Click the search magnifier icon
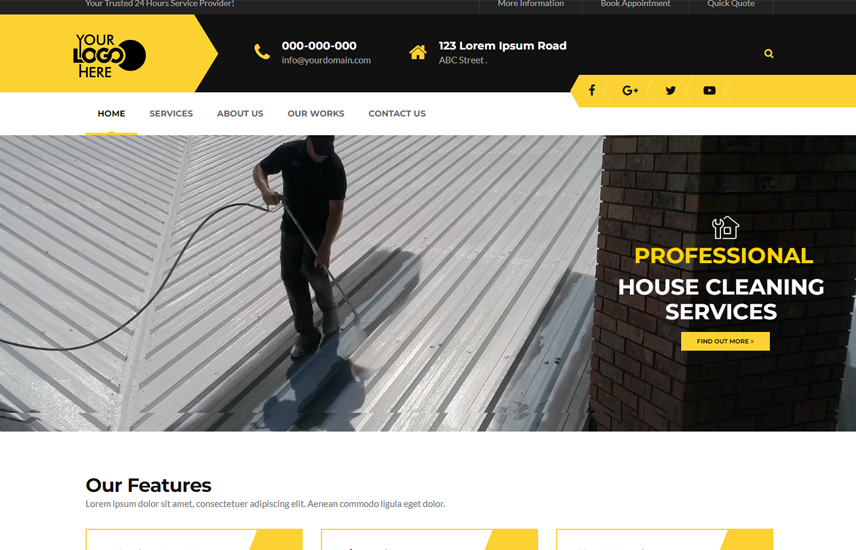Screen dimensions: 856x550 click(x=769, y=54)
